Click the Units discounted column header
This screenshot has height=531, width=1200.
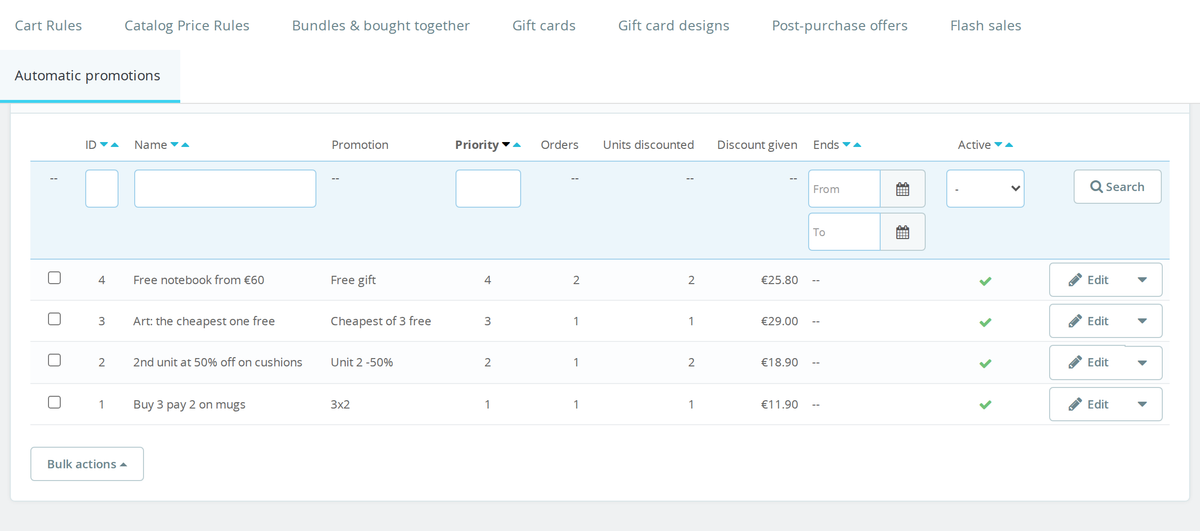pyautogui.click(x=648, y=145)
